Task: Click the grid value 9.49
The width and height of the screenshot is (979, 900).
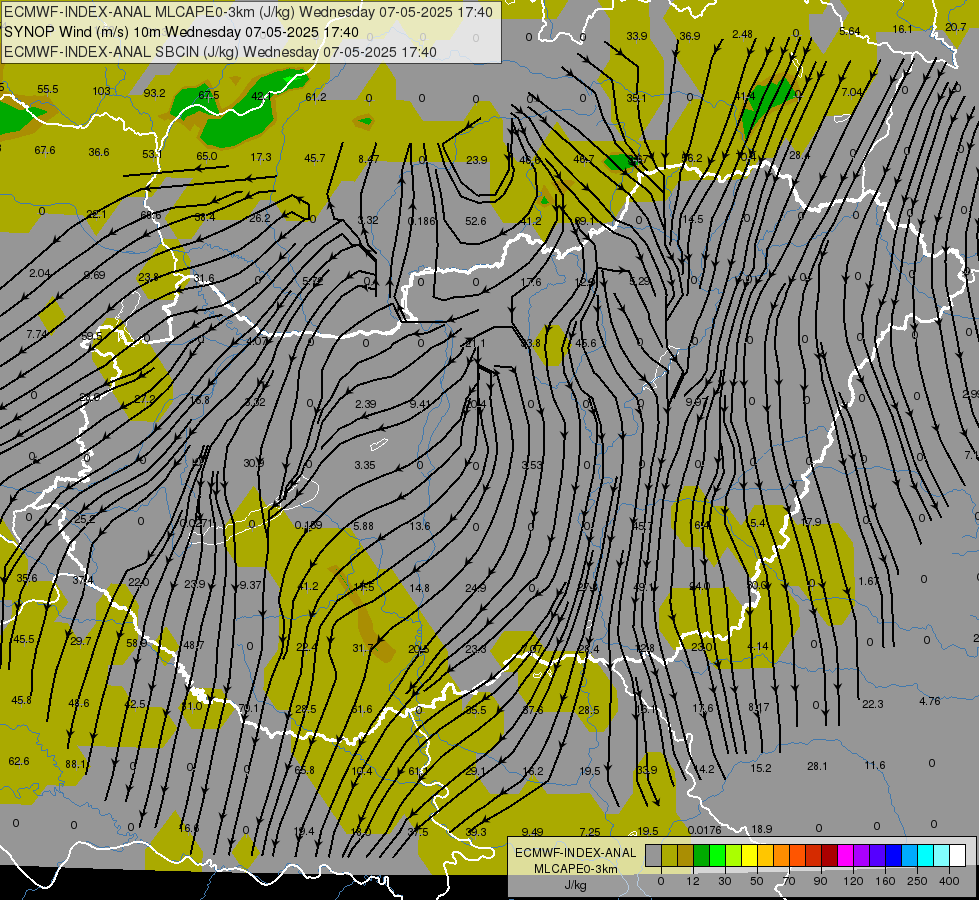Action: point(533,831)
